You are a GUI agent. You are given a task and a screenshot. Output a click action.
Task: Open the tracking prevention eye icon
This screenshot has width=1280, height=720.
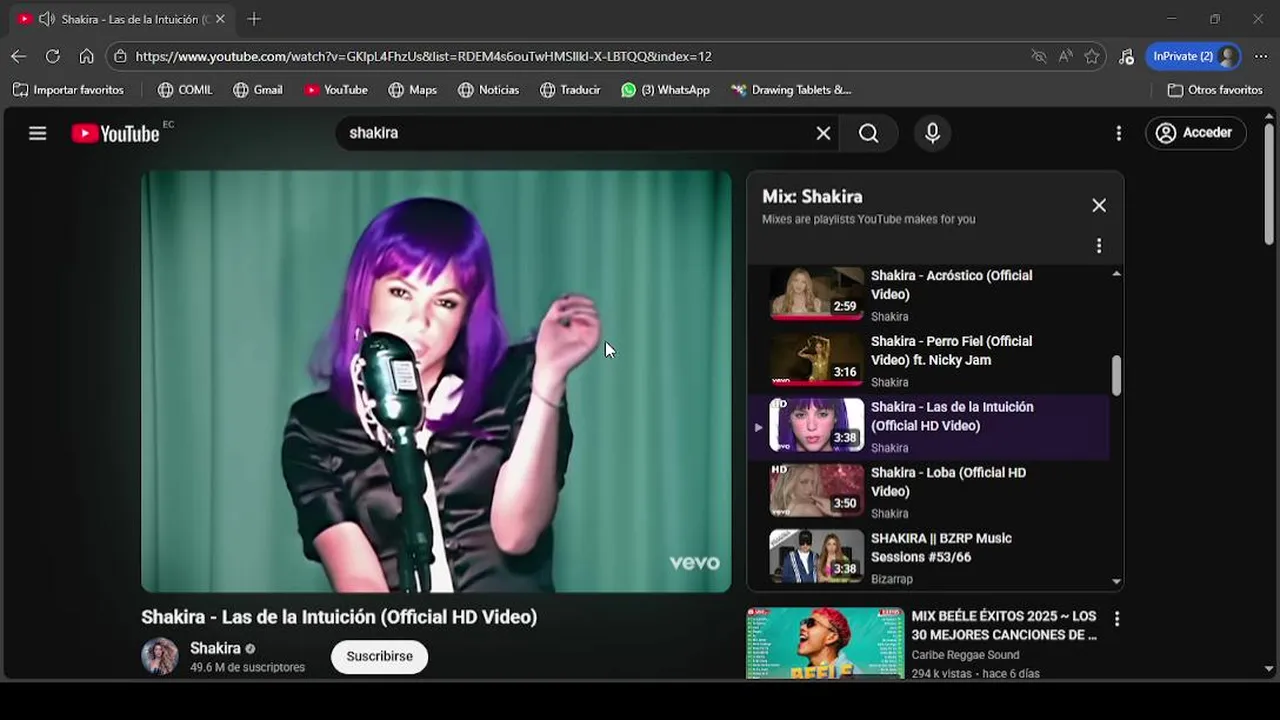pos(1039,56)
